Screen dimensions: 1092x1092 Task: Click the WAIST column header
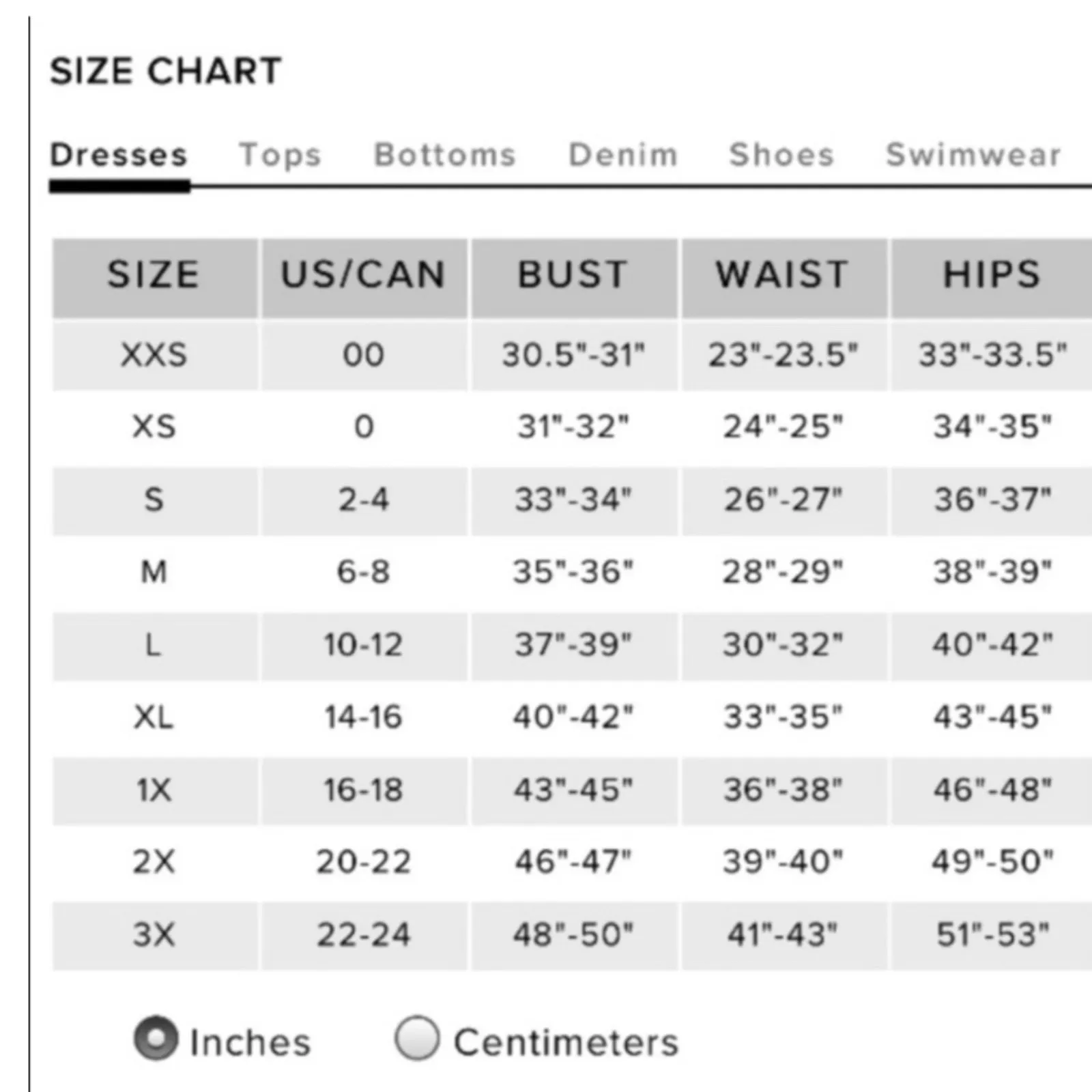783,276
